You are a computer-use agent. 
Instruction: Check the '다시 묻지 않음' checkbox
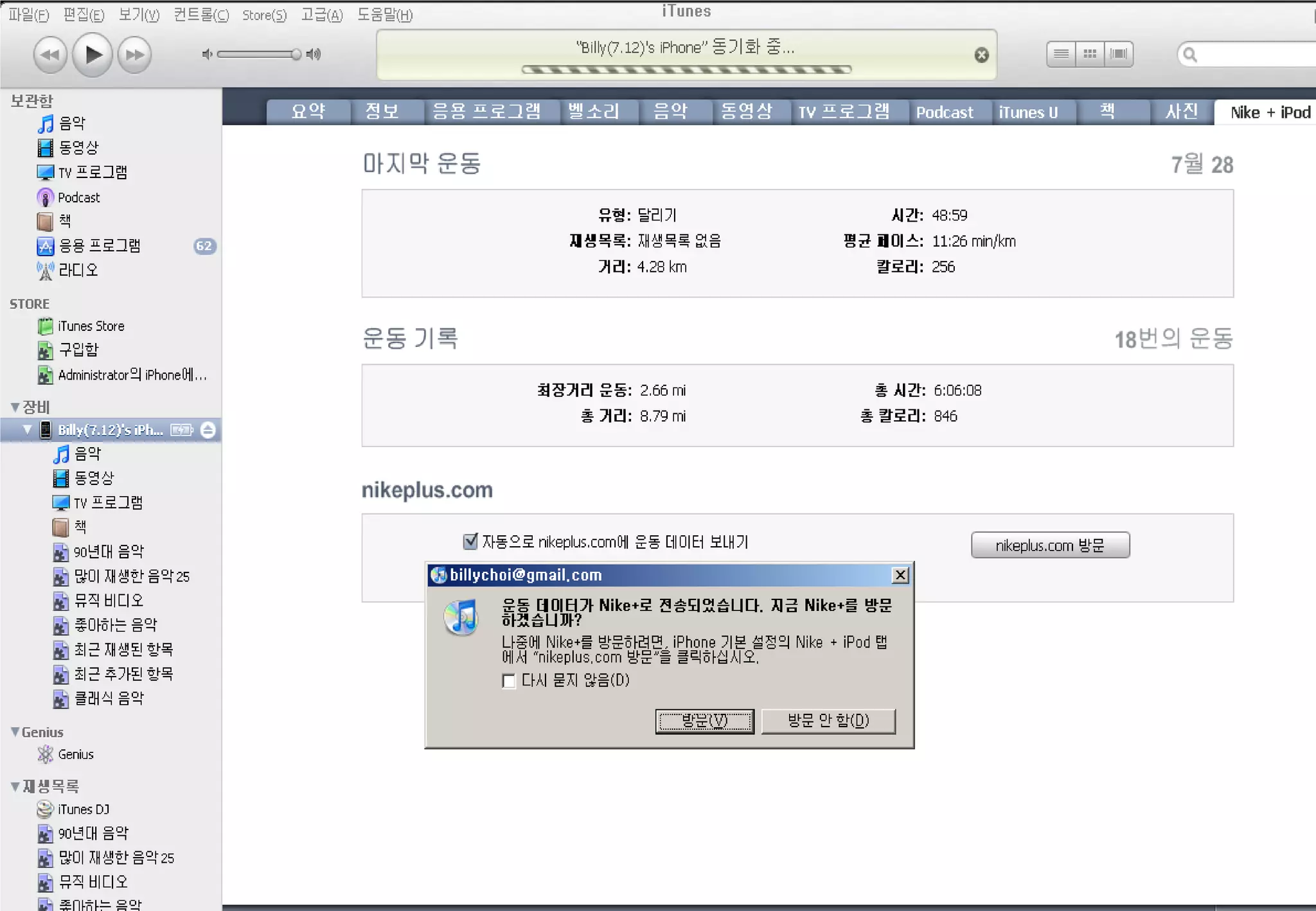click(x=509, y=681)
